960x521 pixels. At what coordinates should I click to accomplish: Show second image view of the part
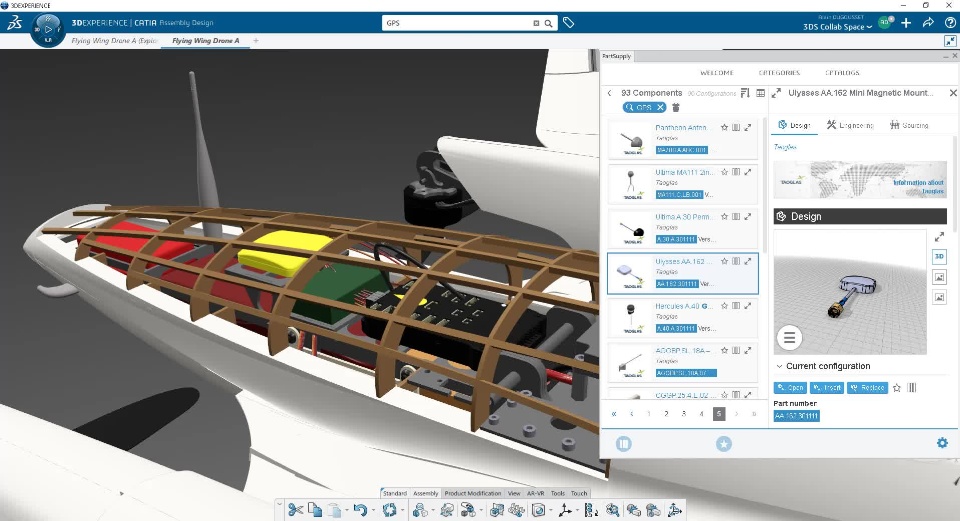[x=939, y=297]
